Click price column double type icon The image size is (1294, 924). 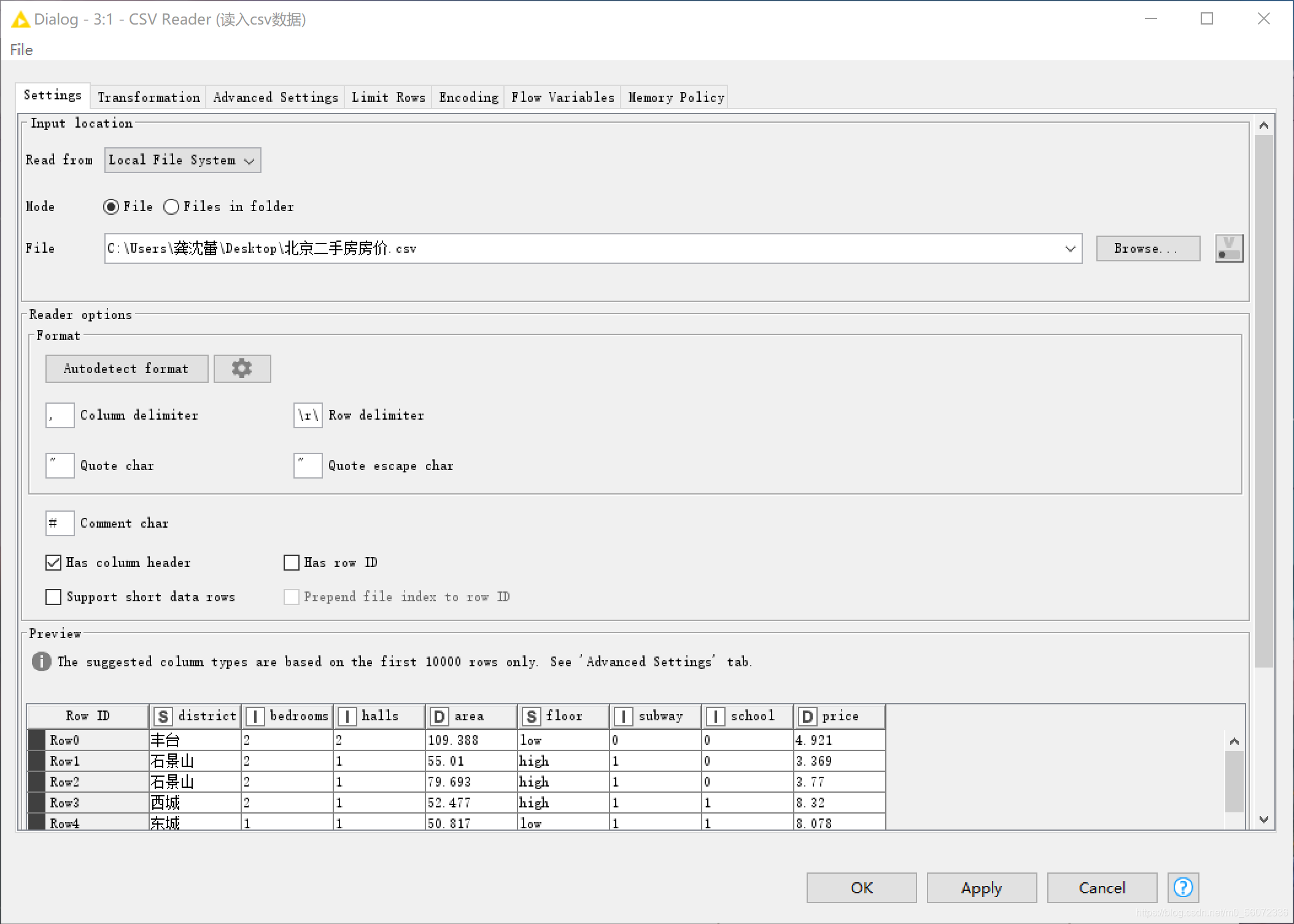point(807,716)
